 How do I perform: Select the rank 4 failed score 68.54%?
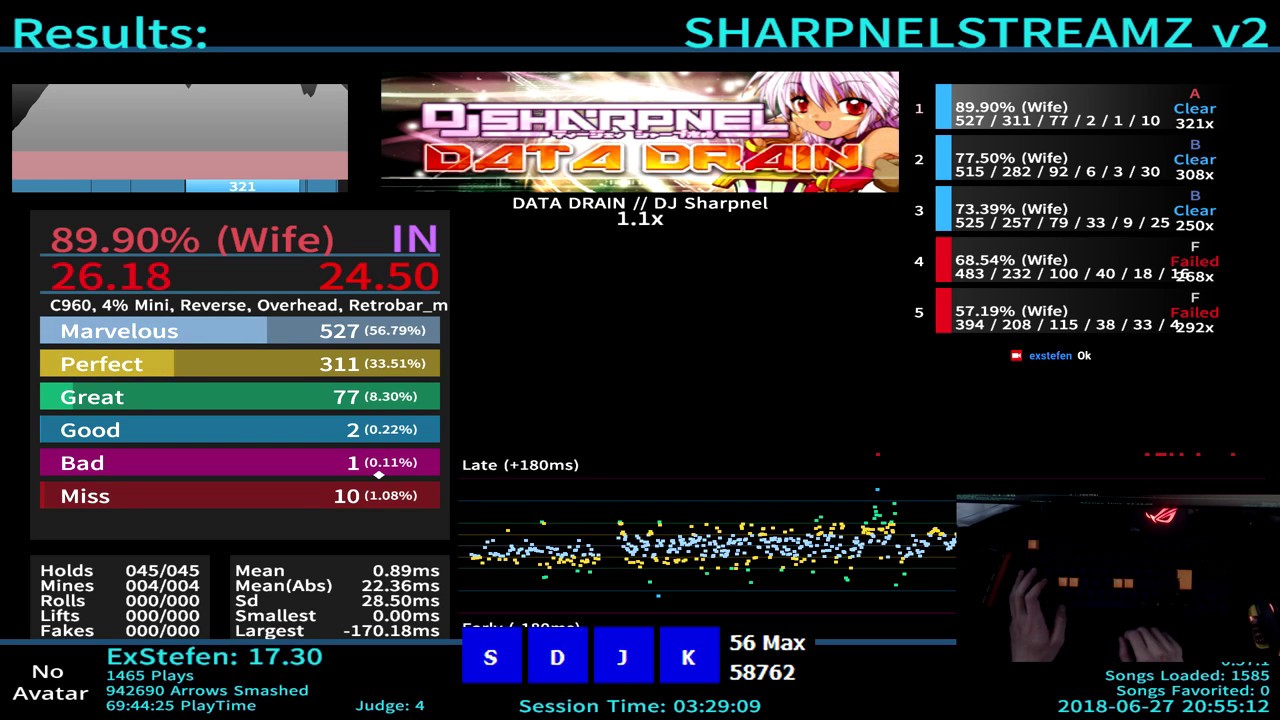(x=1076, y=260)
